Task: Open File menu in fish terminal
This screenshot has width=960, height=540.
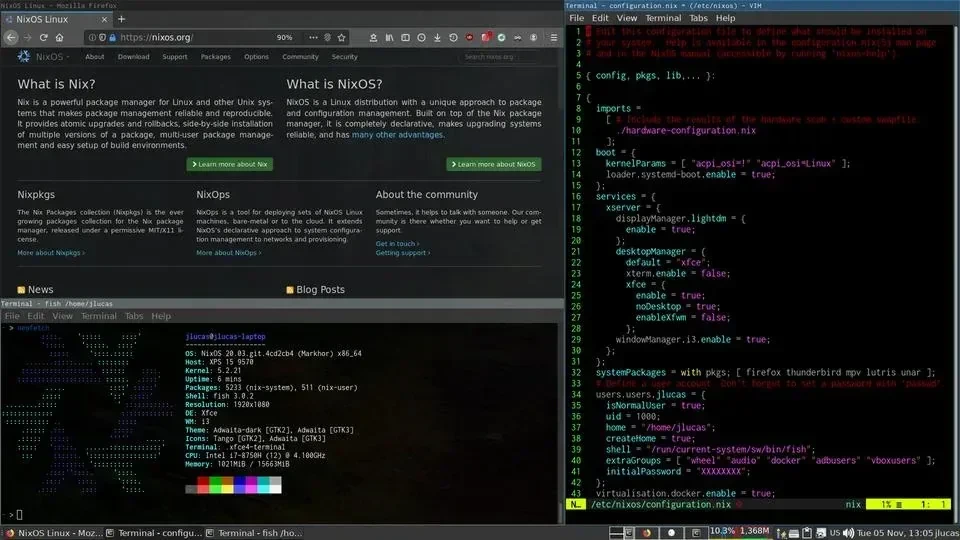Action: pyautogui.click(x=12, y=316)
